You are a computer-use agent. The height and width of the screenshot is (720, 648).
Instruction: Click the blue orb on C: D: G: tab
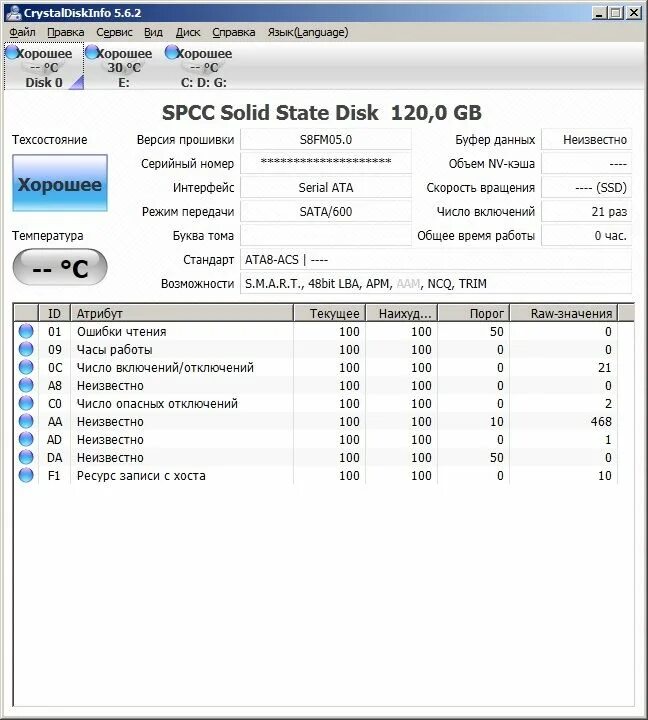point(172,52)
